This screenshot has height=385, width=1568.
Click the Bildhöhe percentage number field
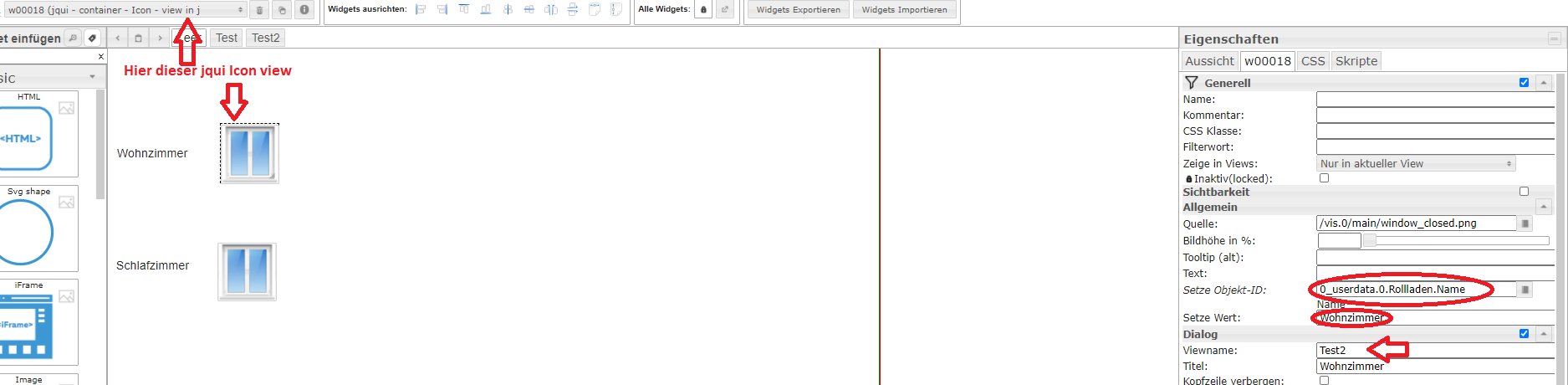pyautogui.click(x=1339, y=241)
